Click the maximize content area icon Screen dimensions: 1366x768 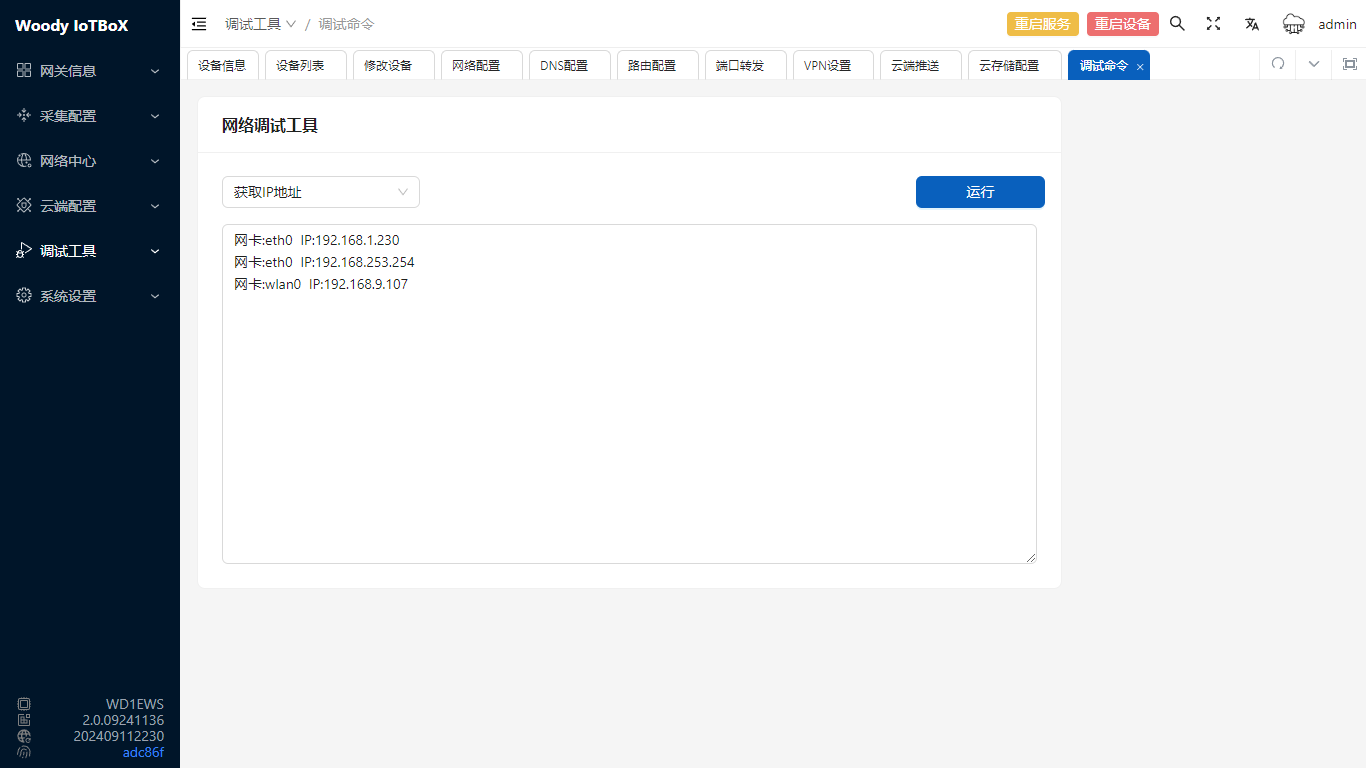coord(1349,64)
